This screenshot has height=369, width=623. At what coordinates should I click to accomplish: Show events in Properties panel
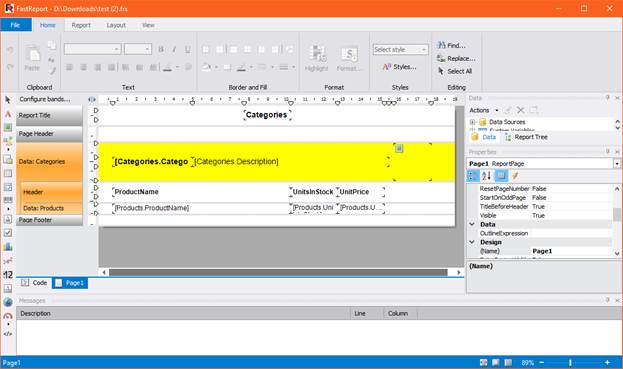click(515, 176)
